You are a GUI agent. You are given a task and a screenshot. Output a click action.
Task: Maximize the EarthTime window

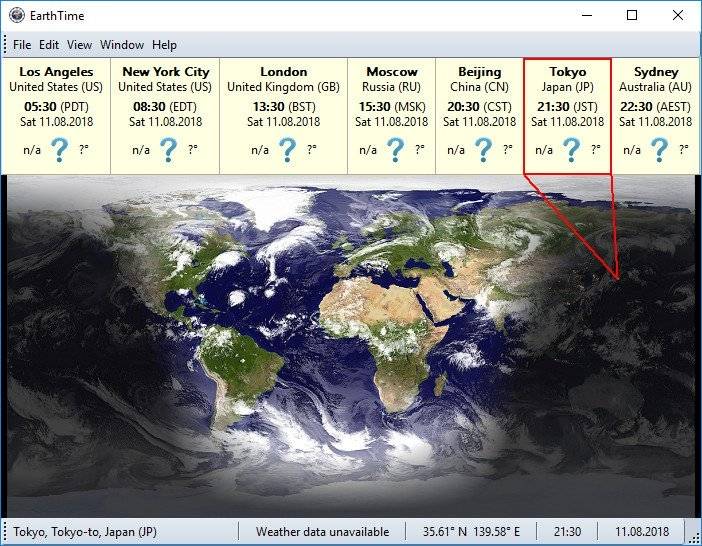click(632, 15)
